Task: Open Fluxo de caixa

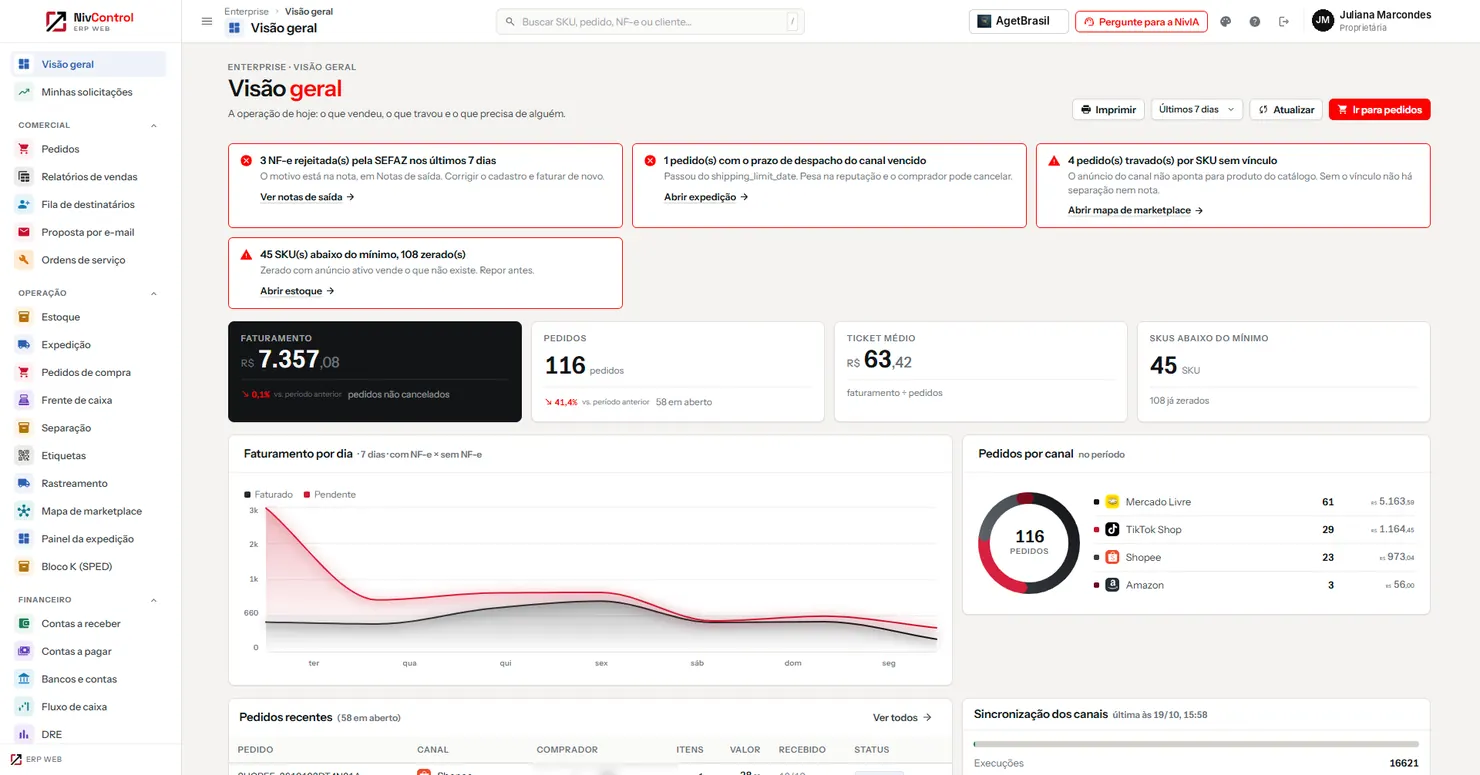Action: click(x=88, y=707)
